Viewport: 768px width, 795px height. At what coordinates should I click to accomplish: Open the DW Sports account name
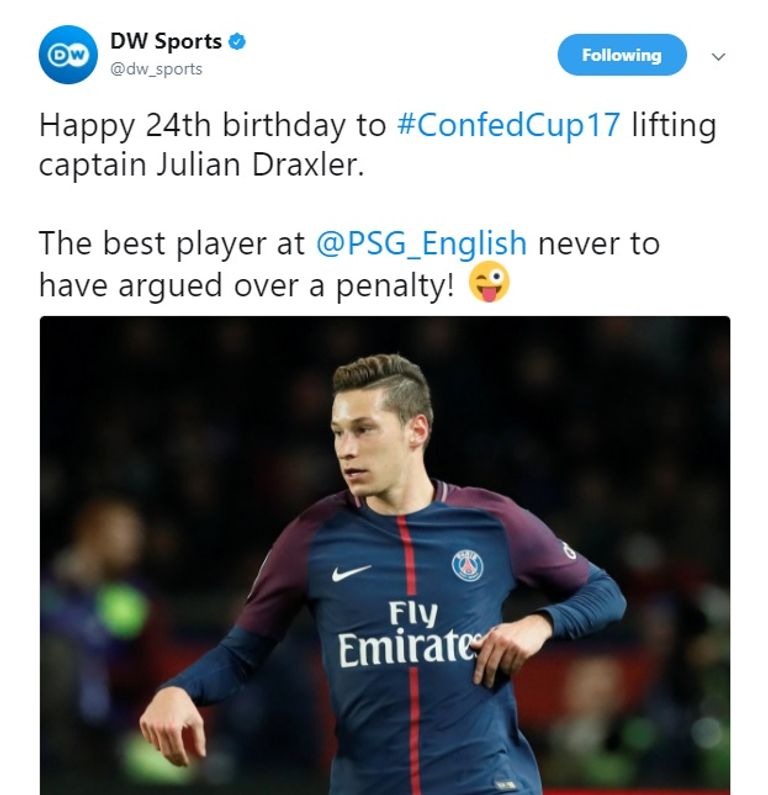coord(166,41)
